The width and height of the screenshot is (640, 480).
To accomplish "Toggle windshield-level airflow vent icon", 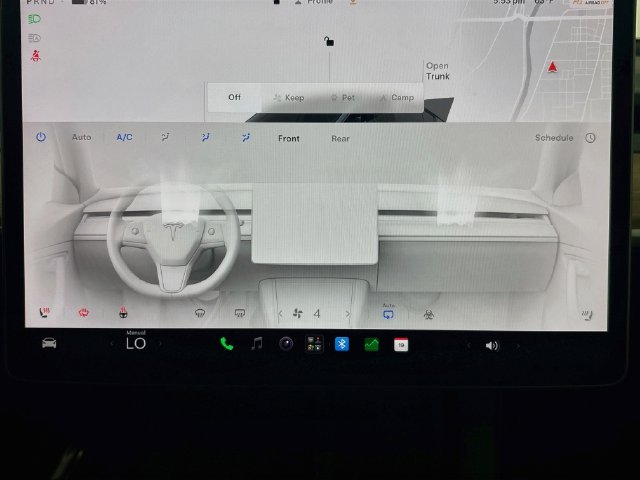I will pyautogui.click(x=165, y=137).
